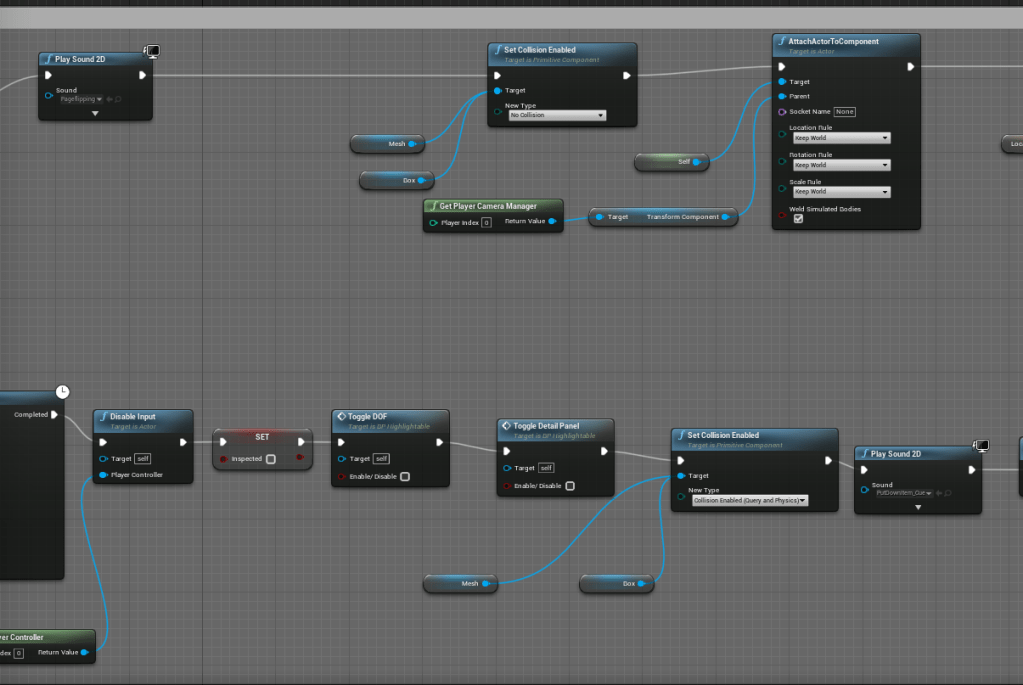Open the No Collision type dropdown
The image size is (1023, 685).
coord(557,116)
